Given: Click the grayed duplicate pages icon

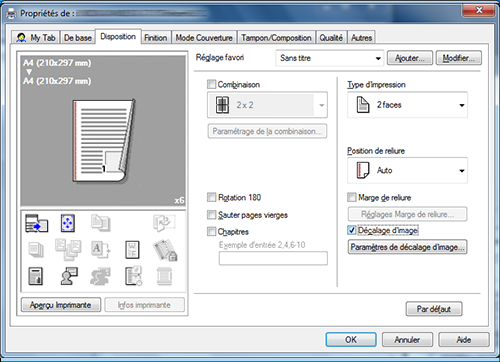Looking at the screenshot, I should (x=101, y=223).
